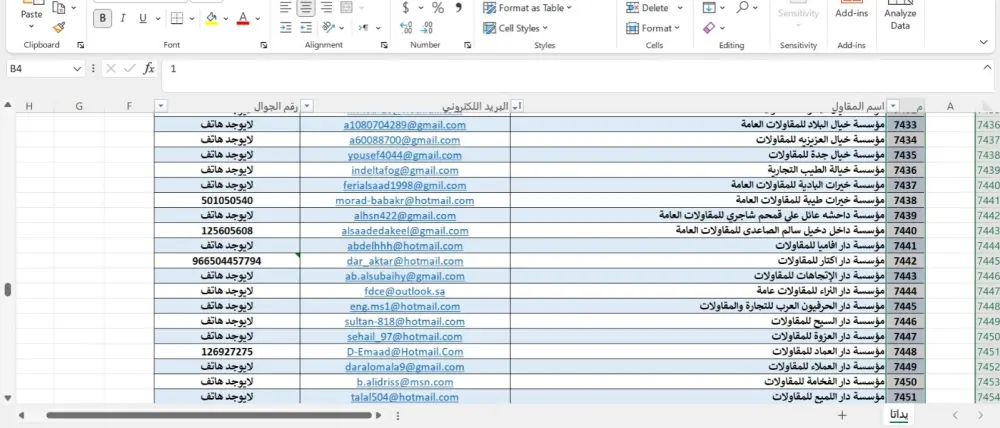The height and width of the screenshot is (428, 1000).
Task: Select row number cell 7440
Action: pyautogui.click(x=906, y=230)
